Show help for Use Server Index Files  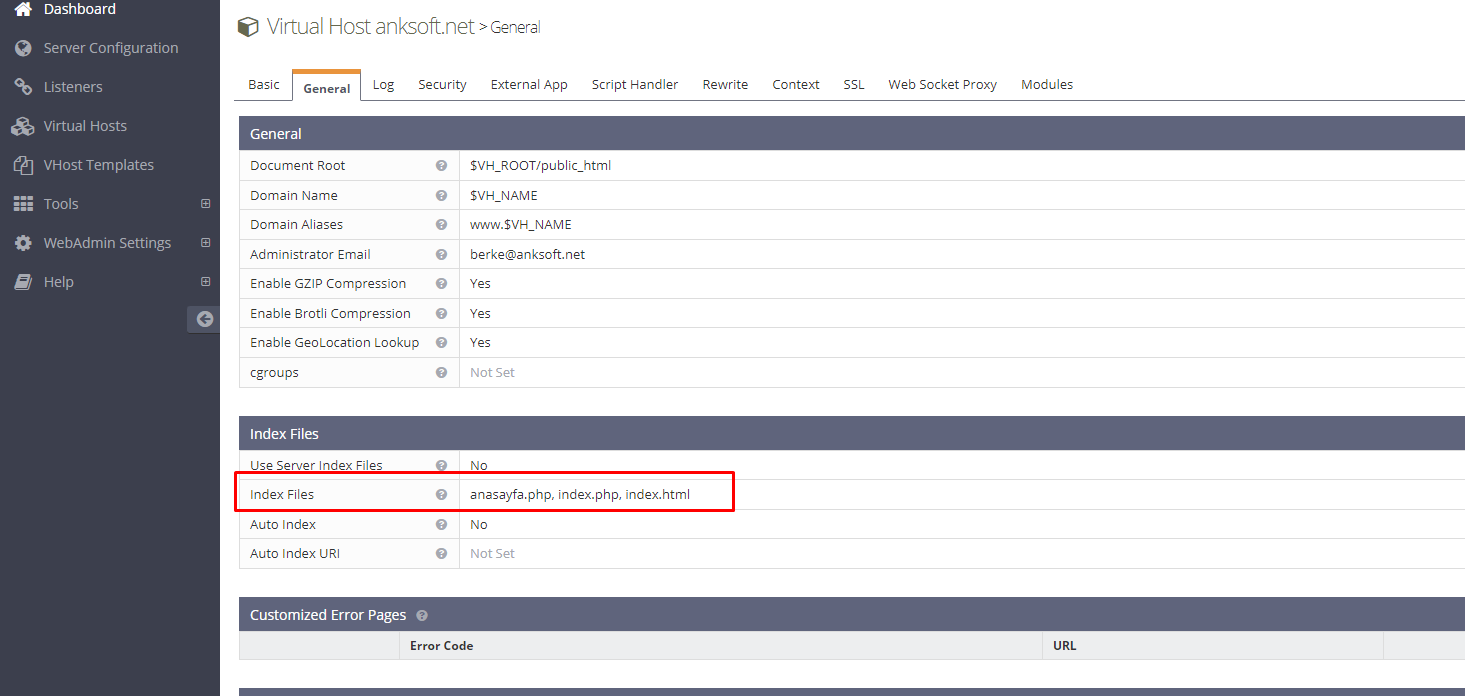[x=441, y=466]
